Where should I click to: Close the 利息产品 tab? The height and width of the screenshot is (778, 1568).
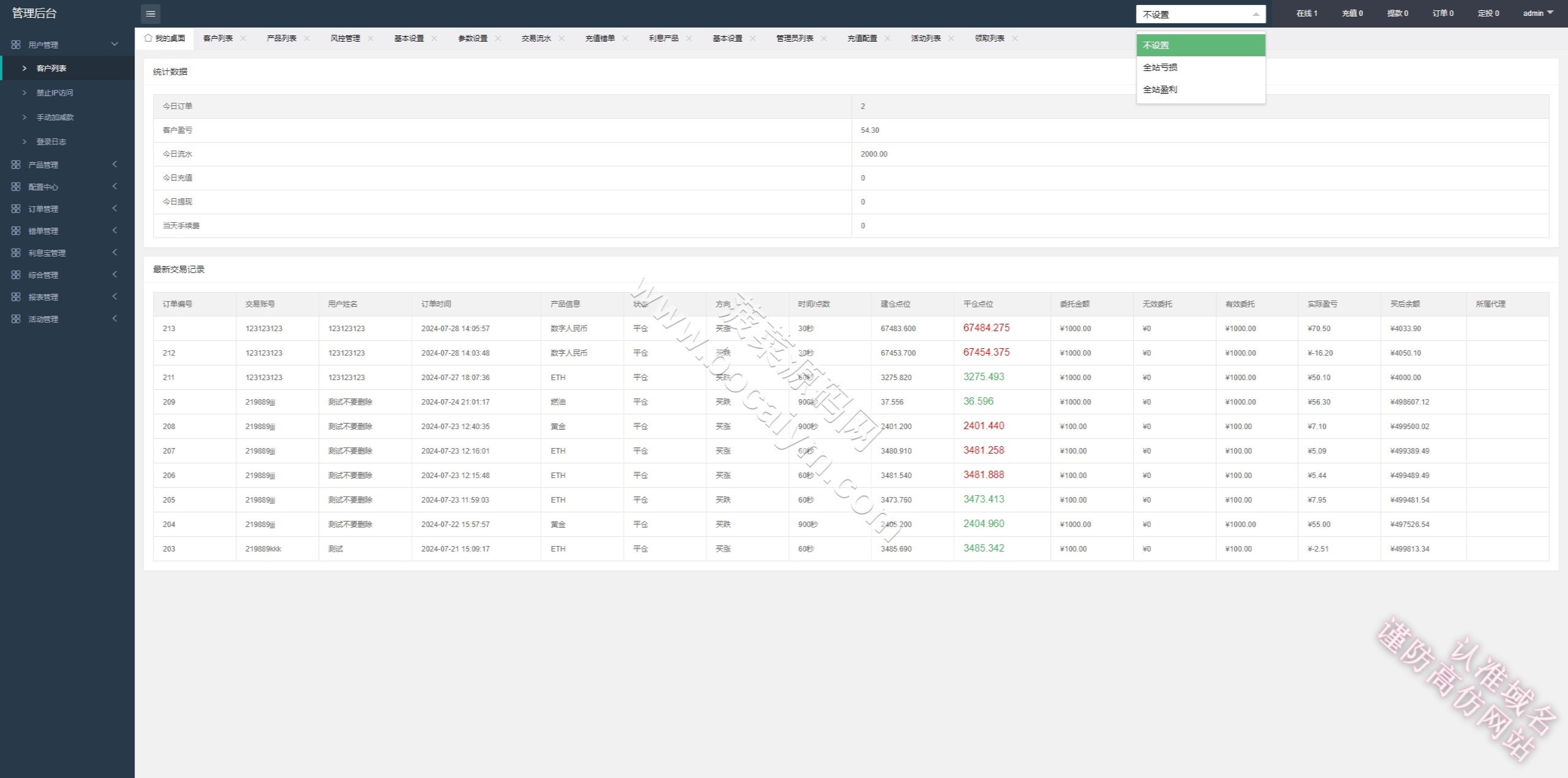(x=689, y=38)
